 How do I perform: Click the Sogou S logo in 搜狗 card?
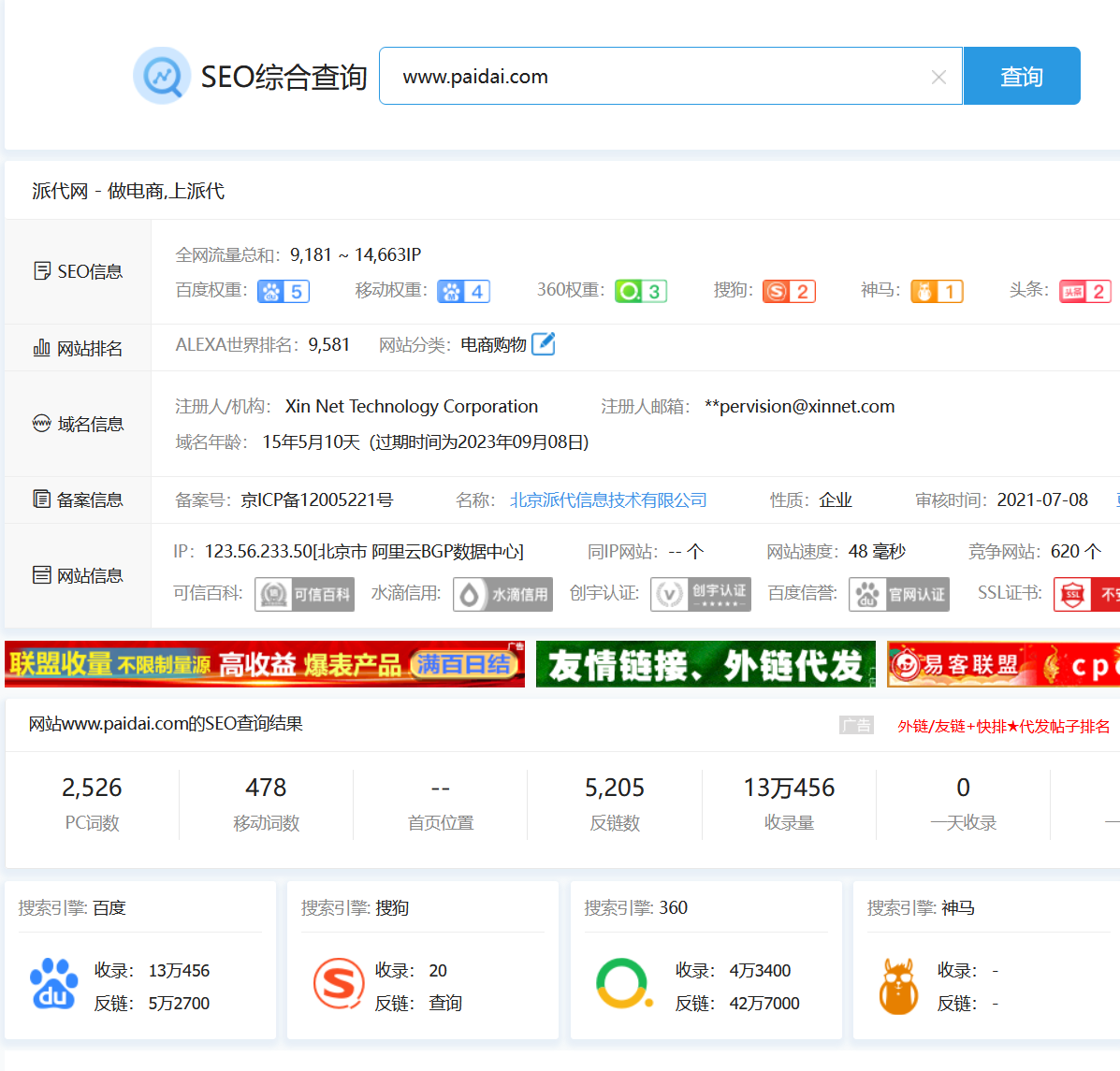coord(339,984)
